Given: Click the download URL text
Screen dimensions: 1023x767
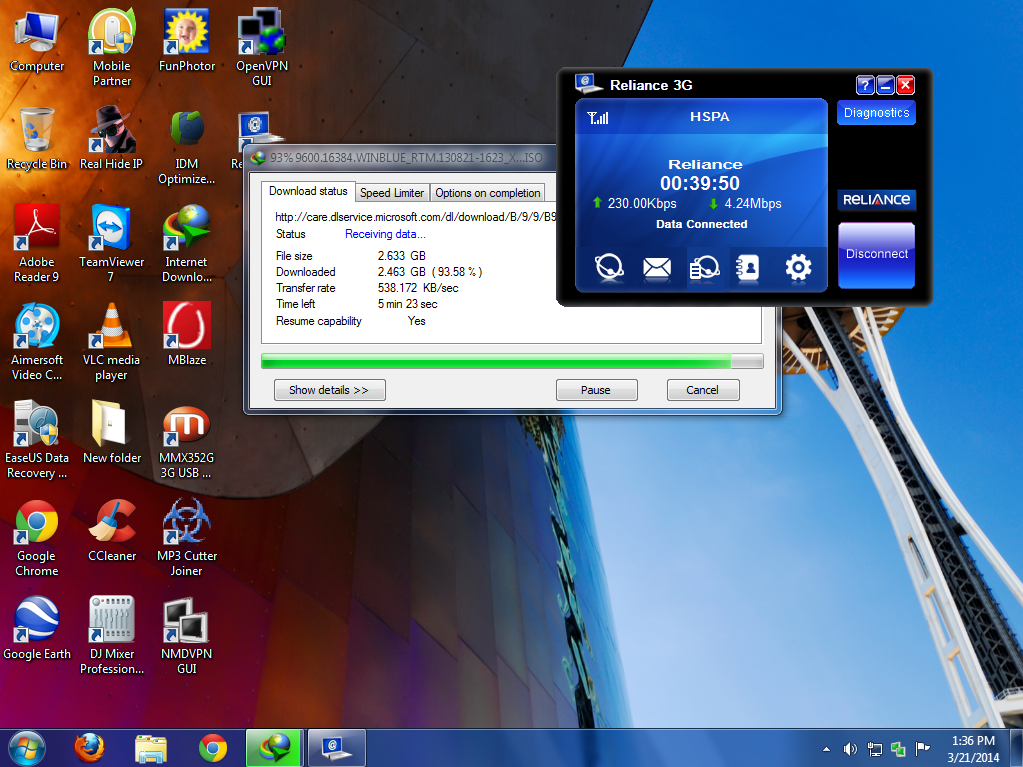Looking at the screenshot, I should click(416, 217).
